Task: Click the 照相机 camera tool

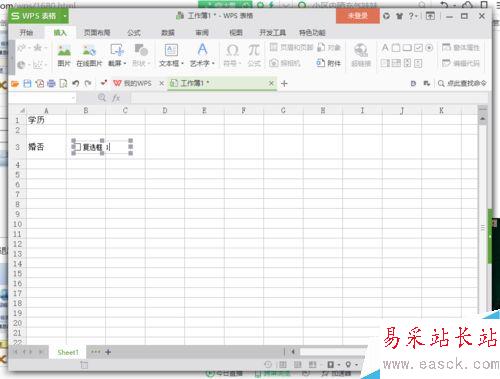Action: pyautogui.click(x=285, y=63)
